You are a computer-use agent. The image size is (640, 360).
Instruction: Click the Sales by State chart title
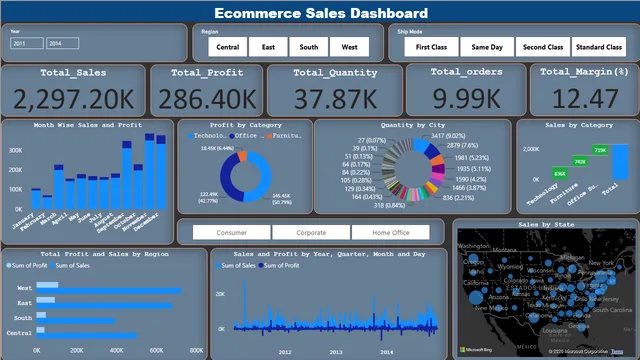click(546, 224)
